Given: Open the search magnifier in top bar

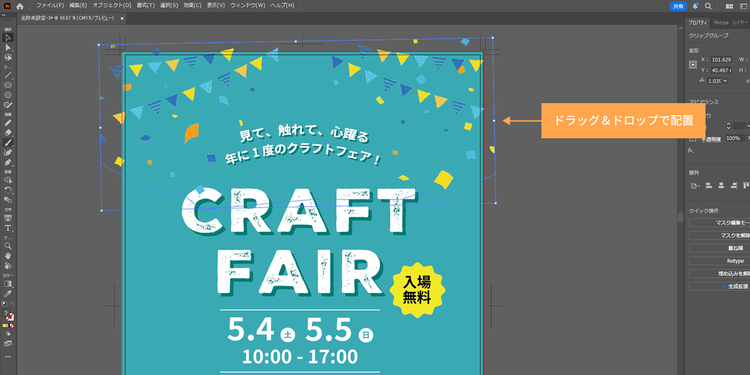Looking at the screenshot, I should point(708,6).
